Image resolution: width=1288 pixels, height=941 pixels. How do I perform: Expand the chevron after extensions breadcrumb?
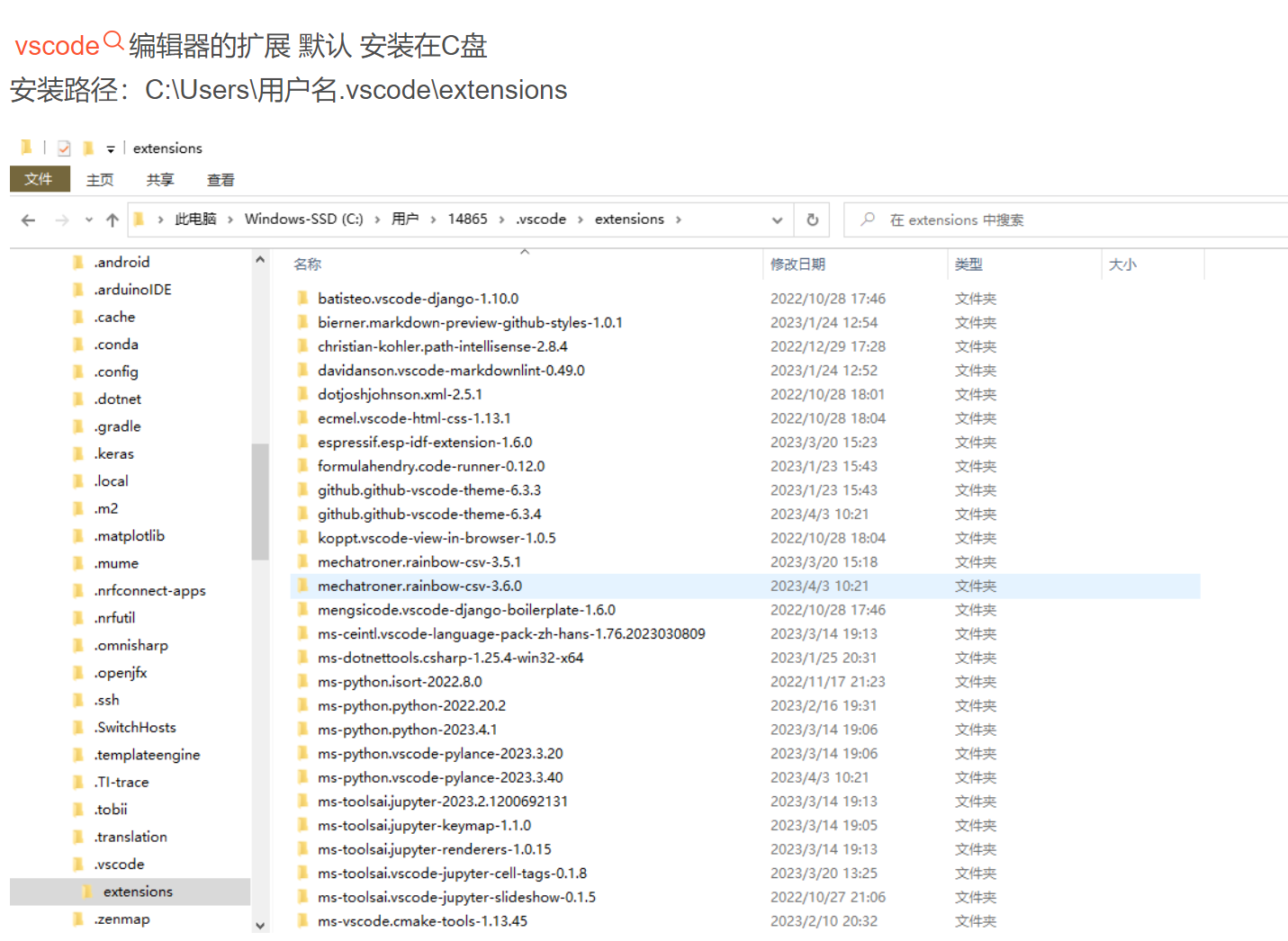[678, 219]
